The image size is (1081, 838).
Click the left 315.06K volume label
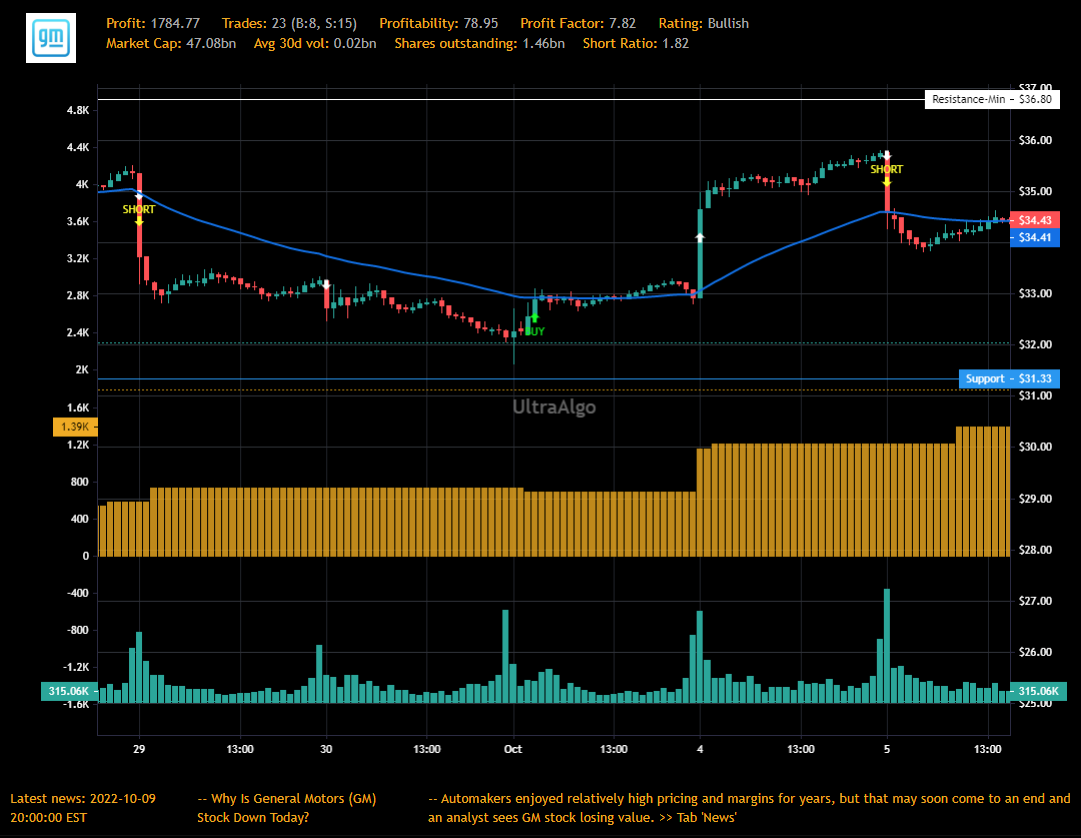(x=69, y=691)
